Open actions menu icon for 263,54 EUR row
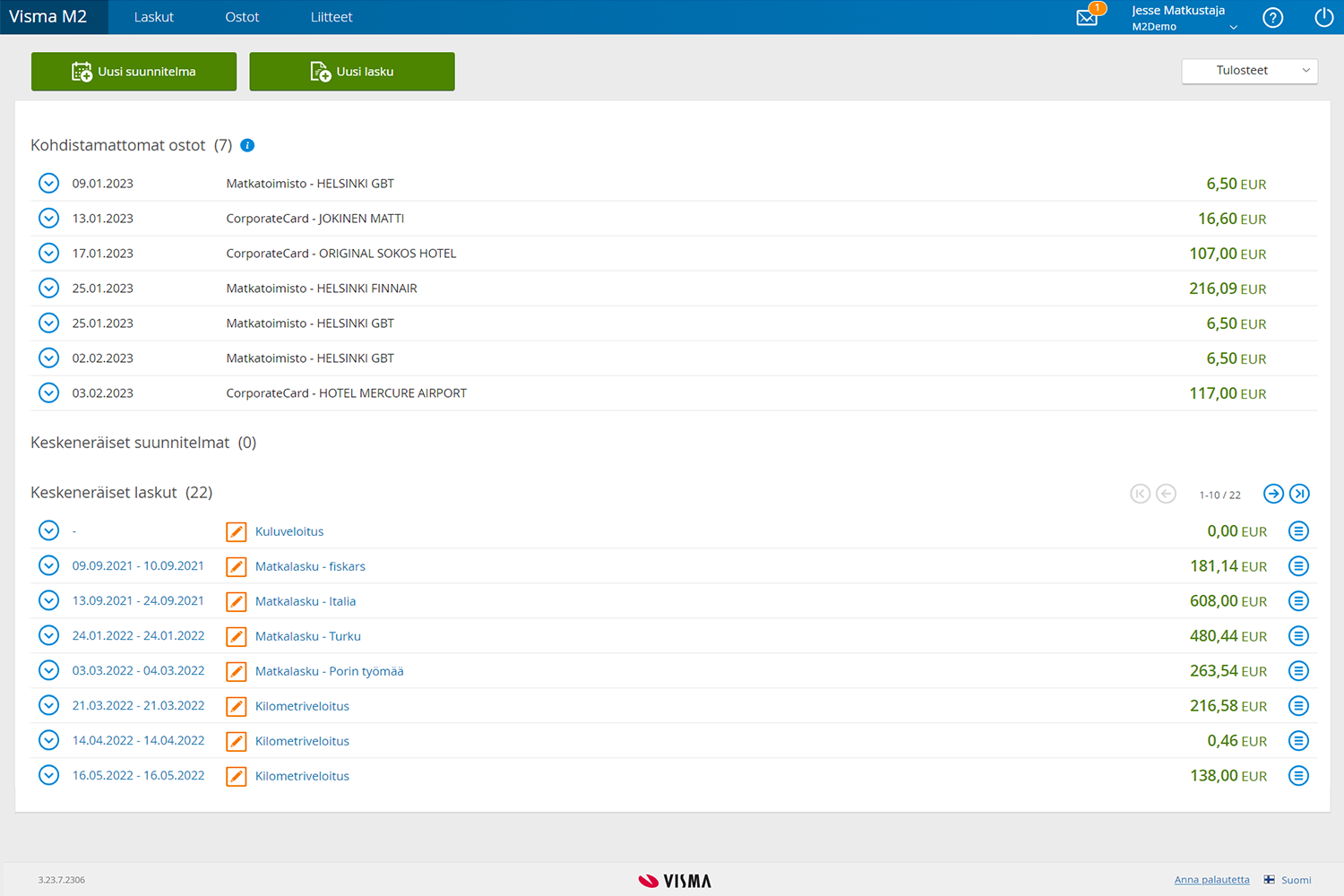 click(x=1298, y=671)
